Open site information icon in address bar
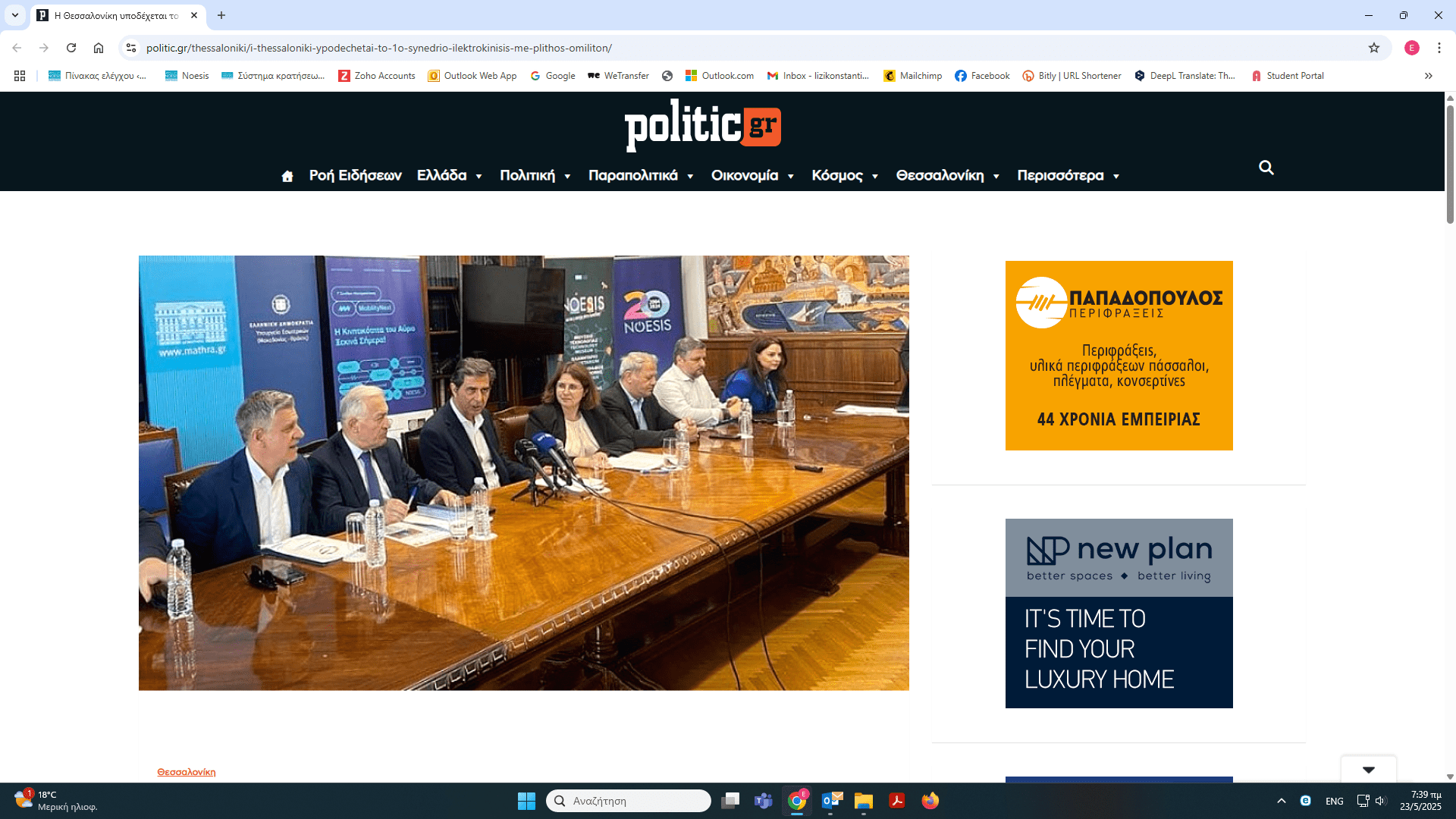 point(131,48)
